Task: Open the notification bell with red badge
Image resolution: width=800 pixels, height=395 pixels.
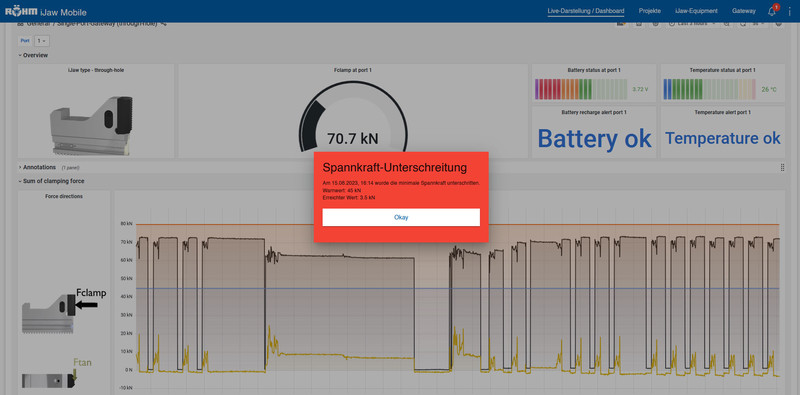Action: coord(772,11)
